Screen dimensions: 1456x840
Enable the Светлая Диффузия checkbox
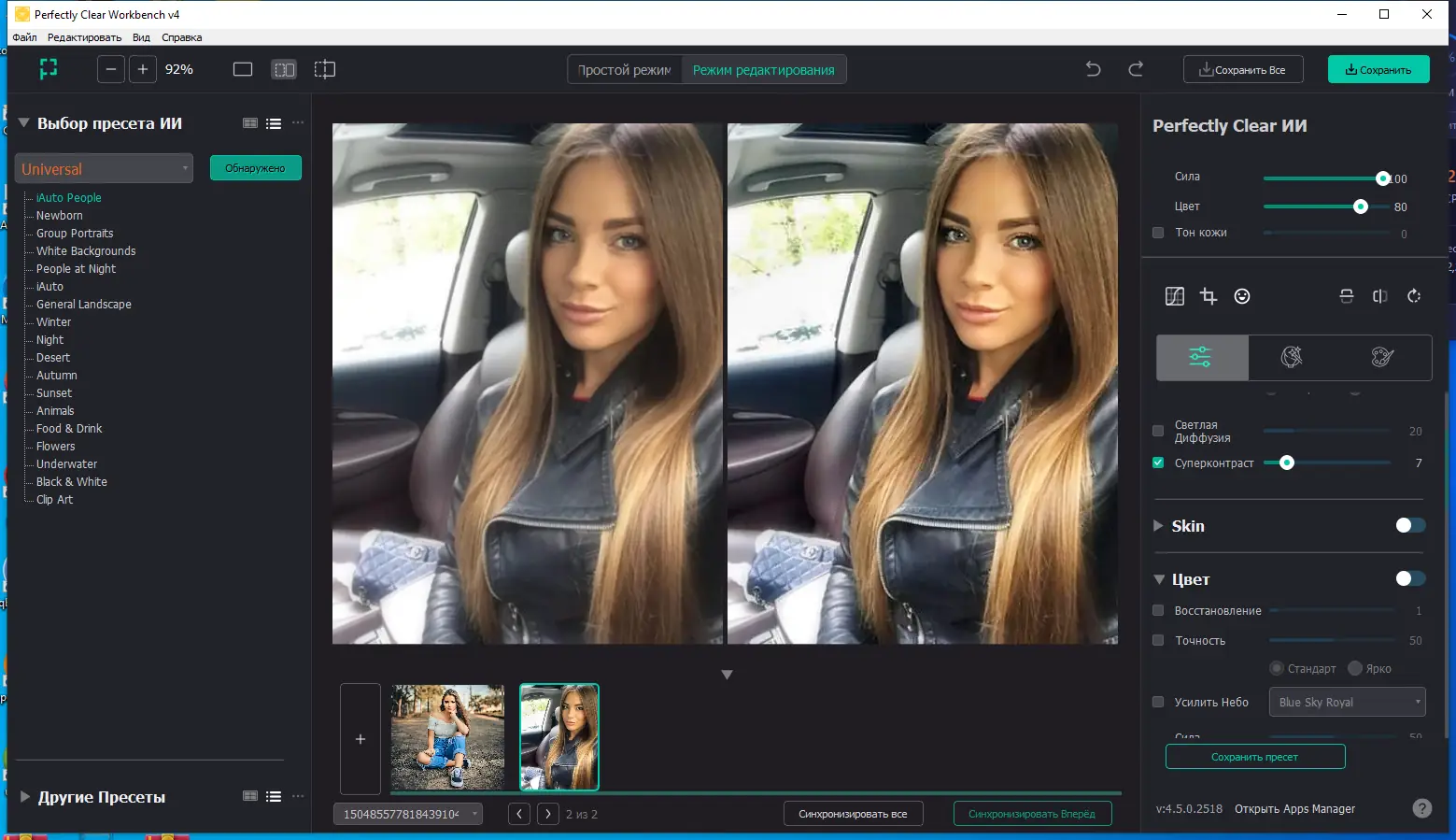1158,431
